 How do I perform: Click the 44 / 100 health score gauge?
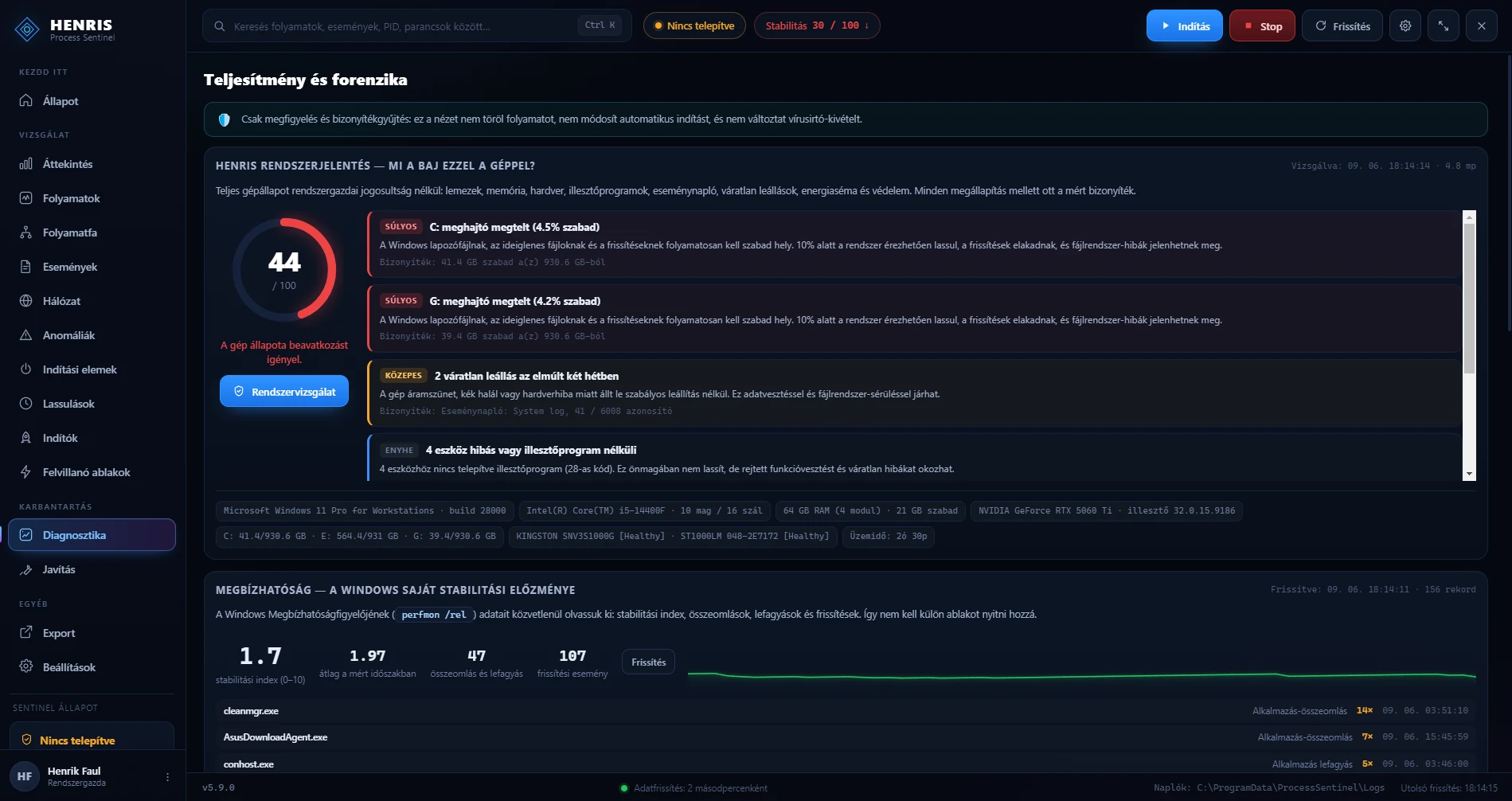click(284, 270)
